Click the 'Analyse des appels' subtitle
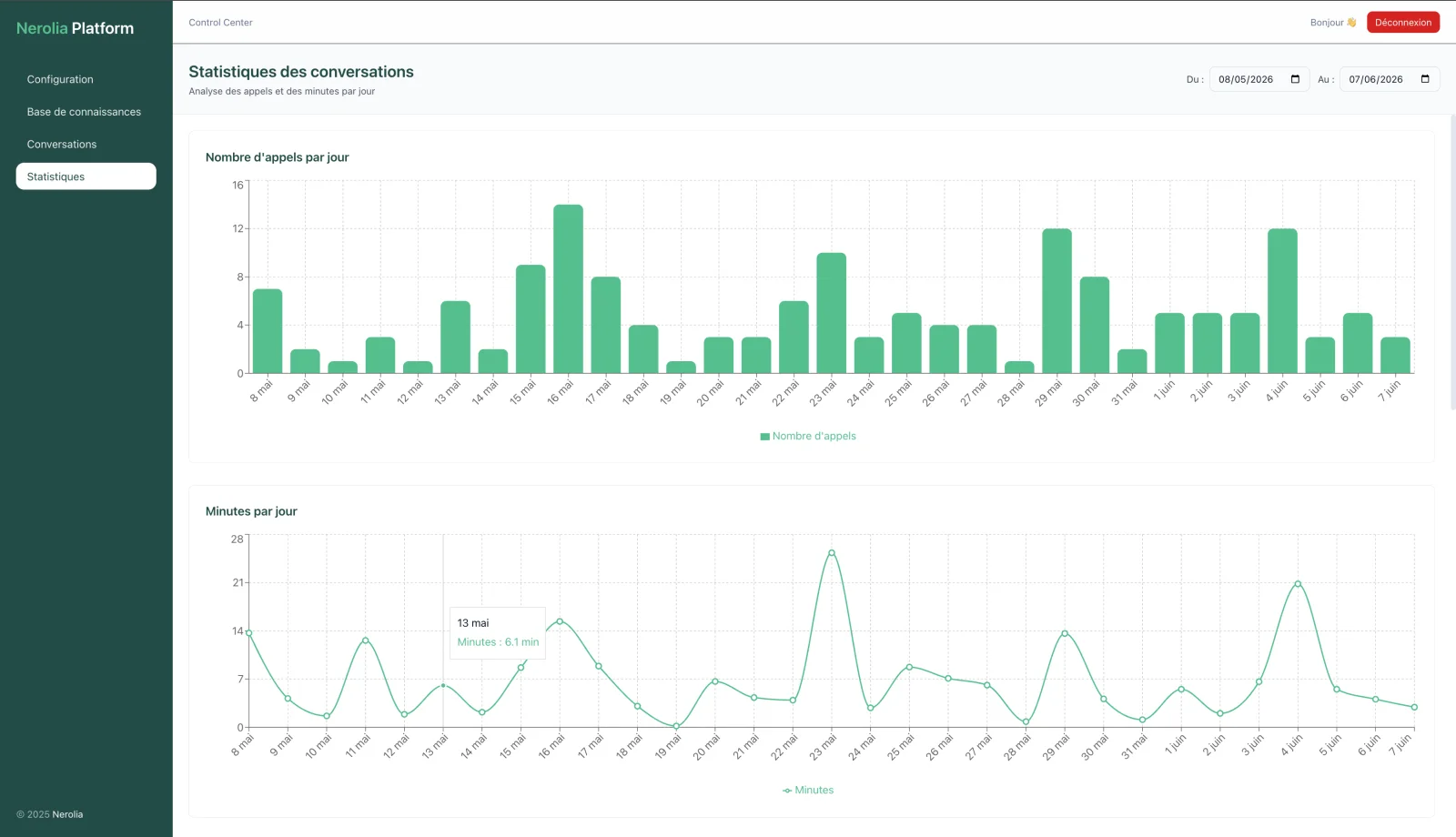 [x=282, y=91]
